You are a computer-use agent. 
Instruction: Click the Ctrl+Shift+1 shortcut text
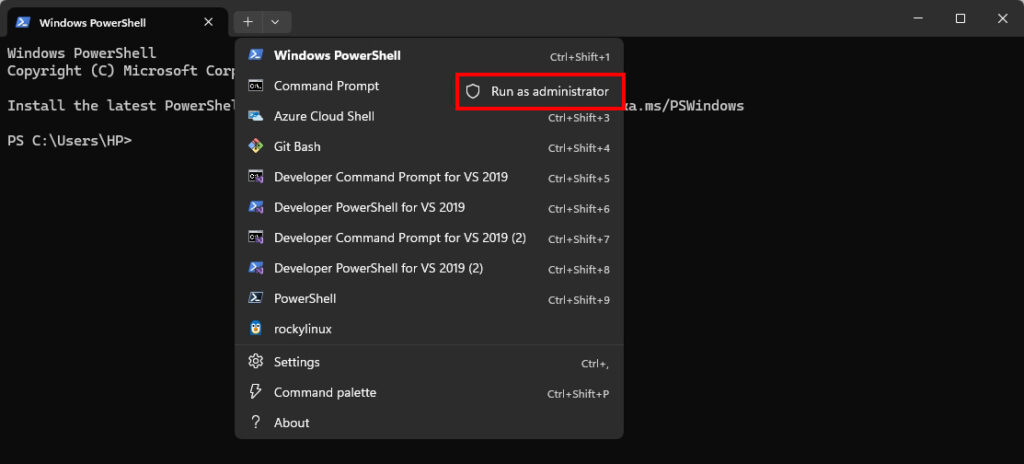pos(580,57)
